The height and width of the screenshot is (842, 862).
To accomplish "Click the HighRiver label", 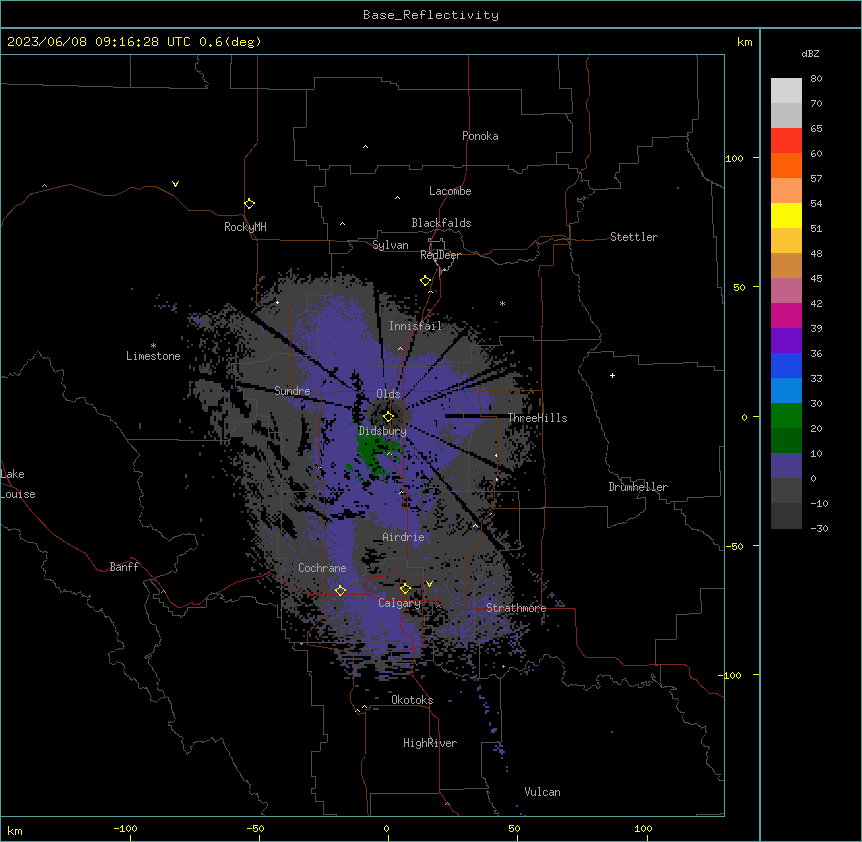I will [430, 743].
